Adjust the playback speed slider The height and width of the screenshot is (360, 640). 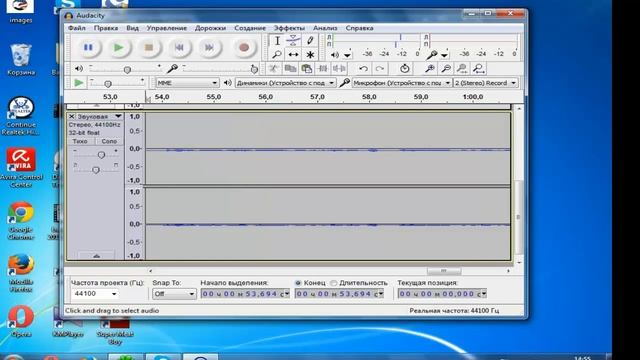pos(108,84)
